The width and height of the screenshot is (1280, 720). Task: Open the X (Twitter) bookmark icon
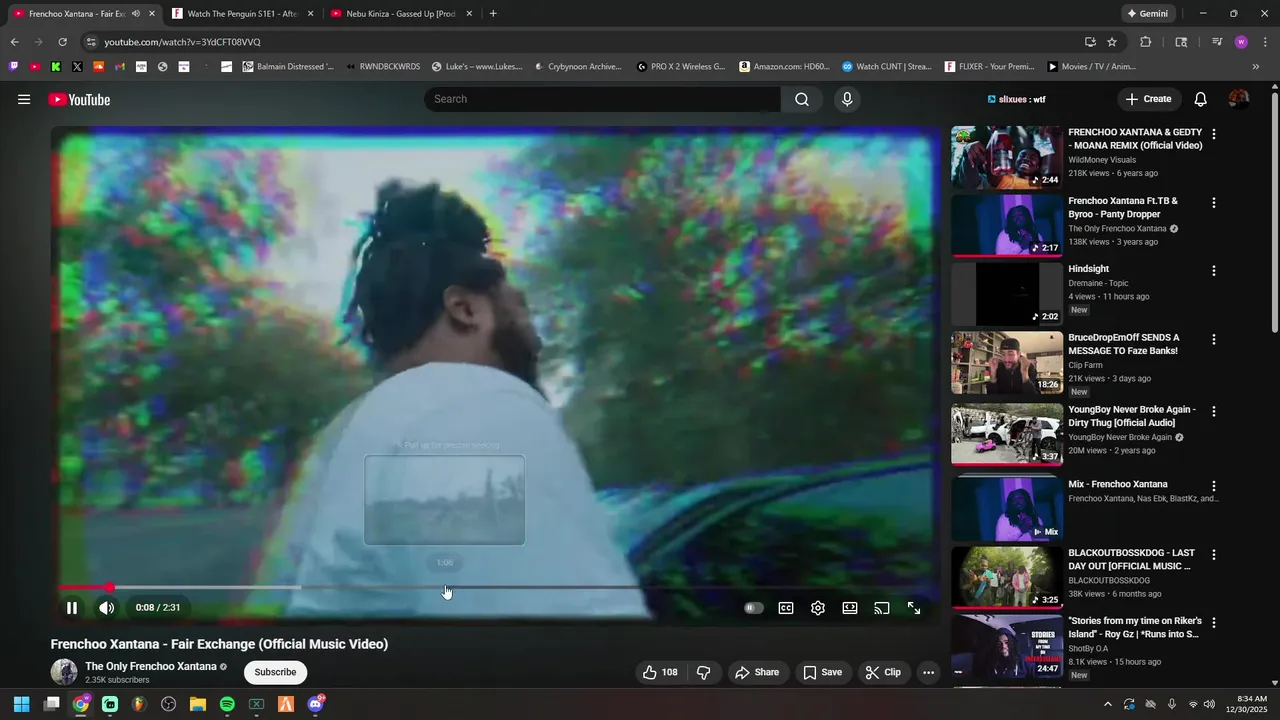click(x=77, y=67)
